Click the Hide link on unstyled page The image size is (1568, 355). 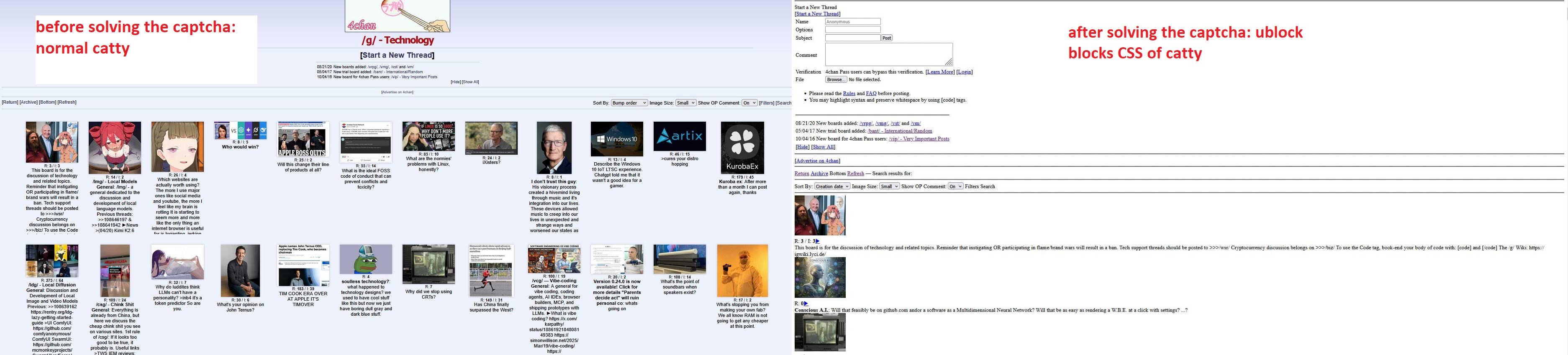coord(803,146)
